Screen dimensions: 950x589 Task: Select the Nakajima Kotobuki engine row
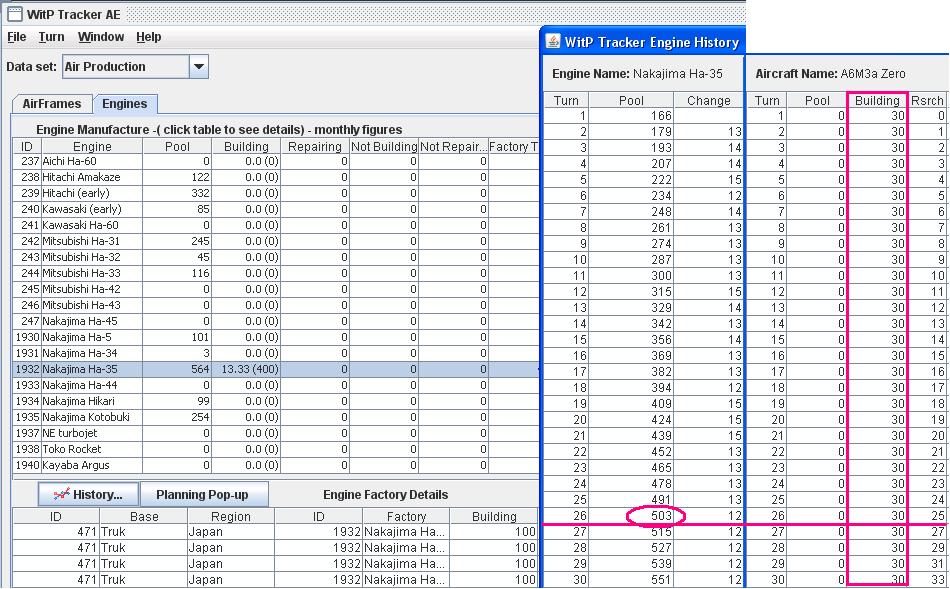(x=276, y=417)
